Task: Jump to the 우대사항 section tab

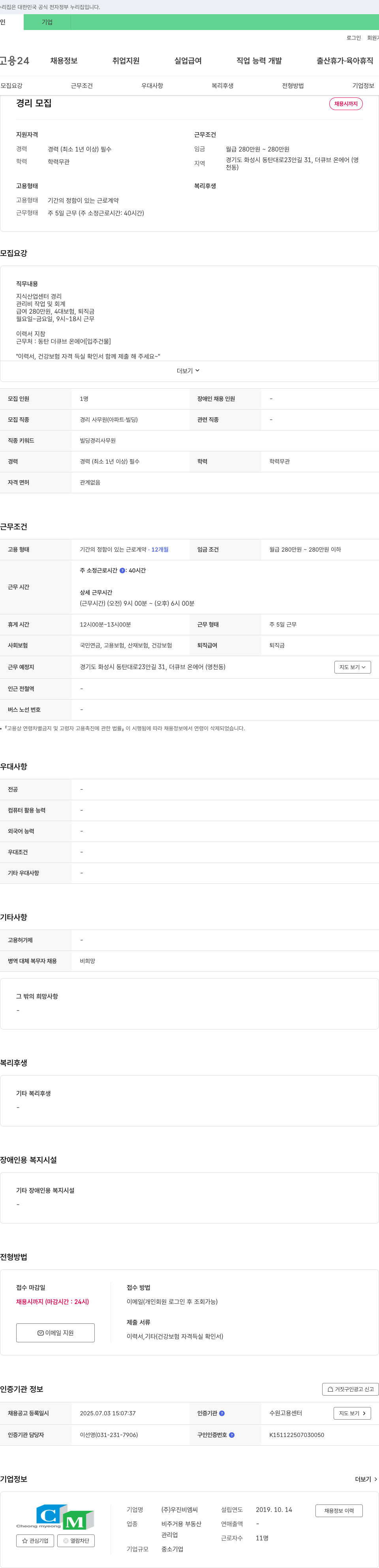Action: (152, 86)
